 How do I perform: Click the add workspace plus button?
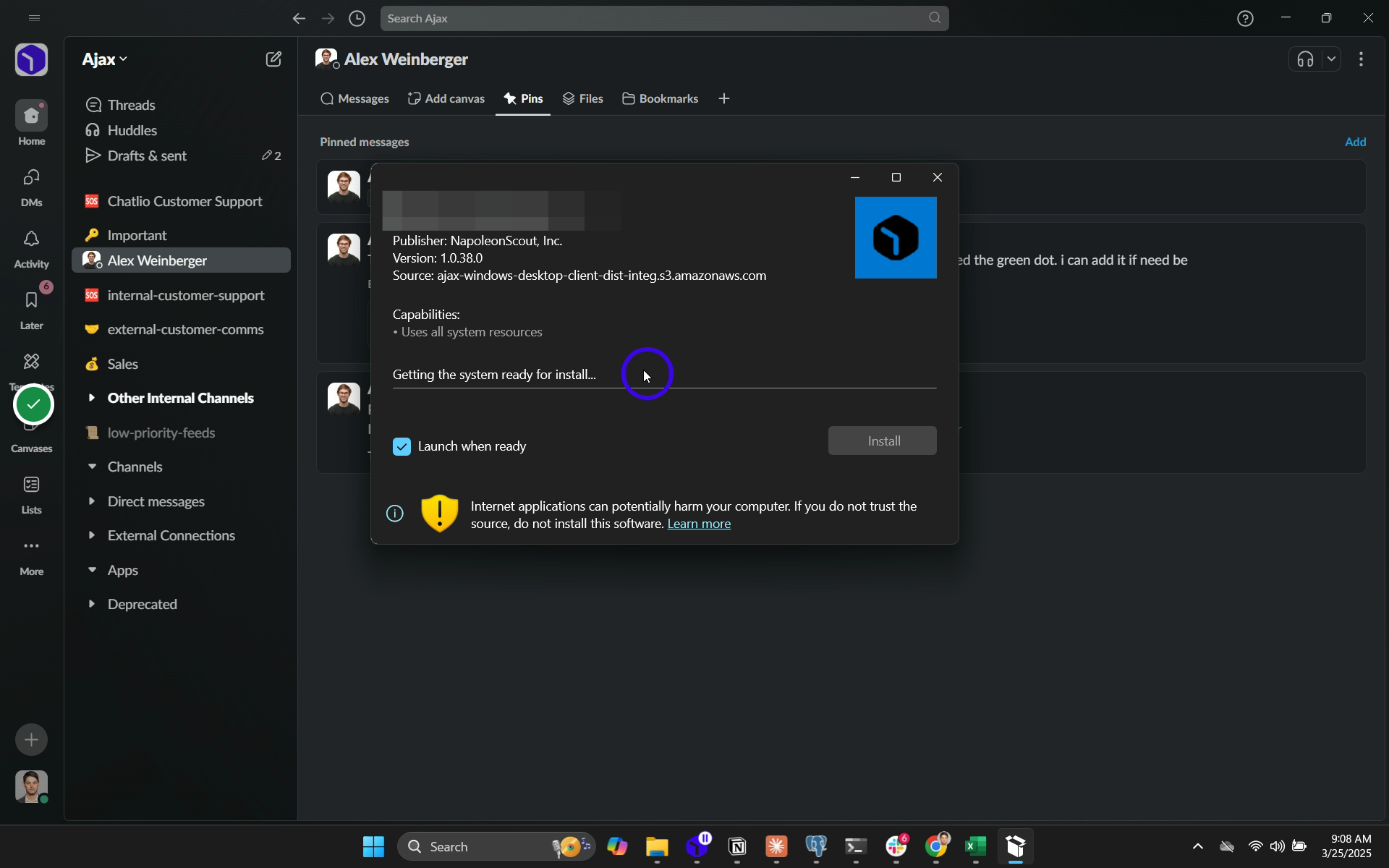point(31,739)
